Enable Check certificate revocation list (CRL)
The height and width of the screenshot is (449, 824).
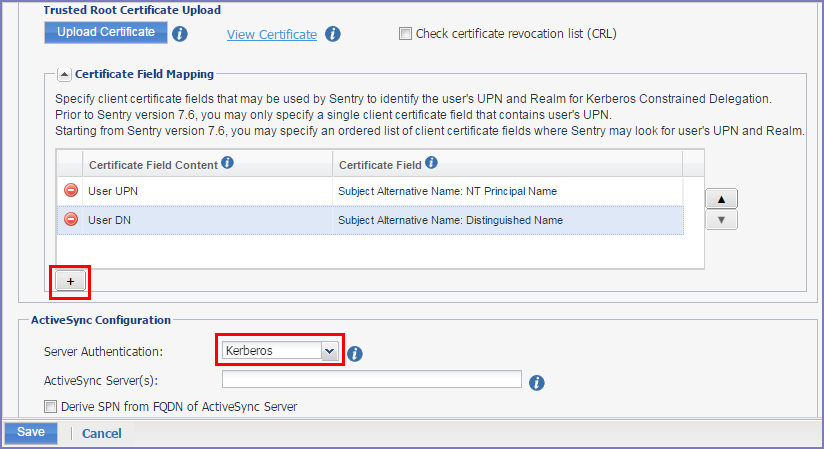[x=405, y=34]
